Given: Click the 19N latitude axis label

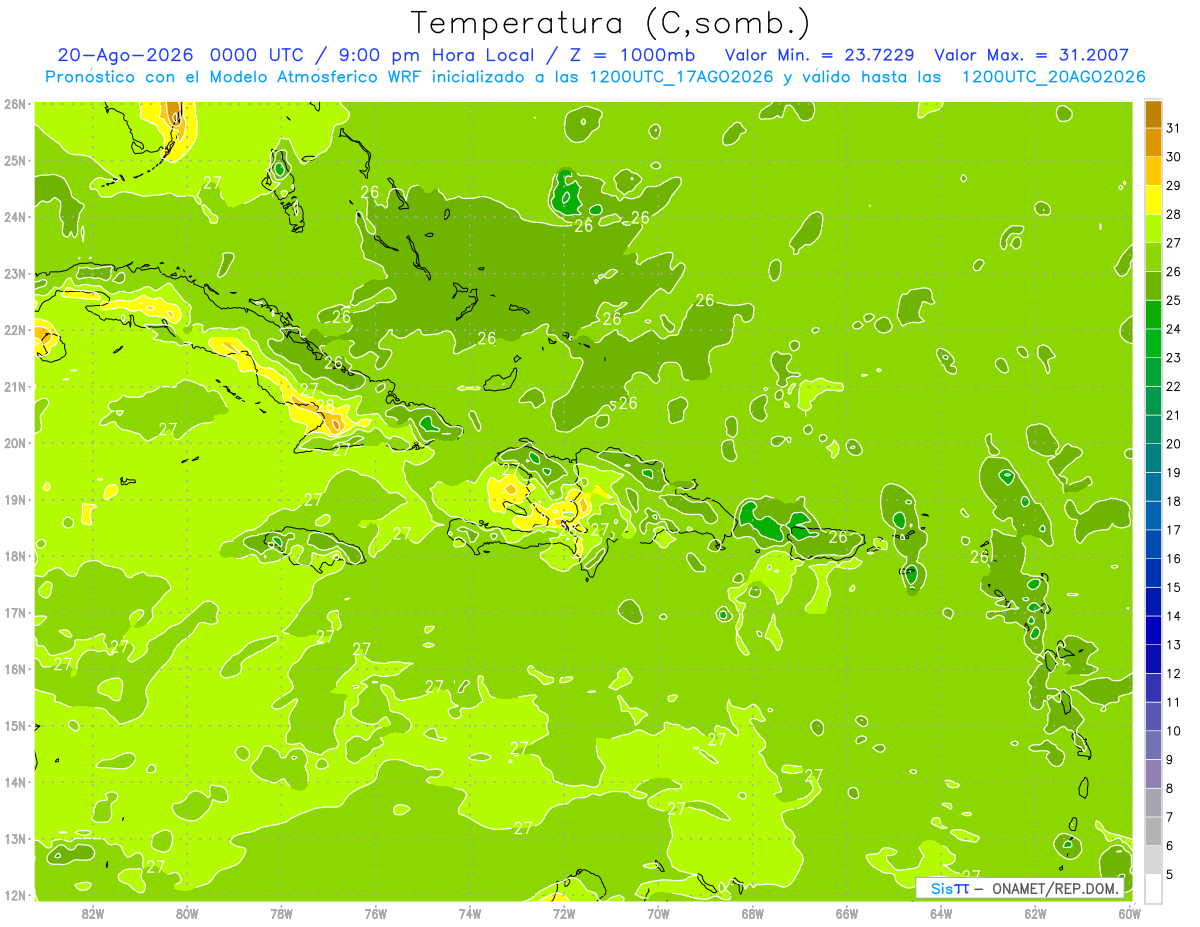Looking at the screenshot, I should [15, 499].
